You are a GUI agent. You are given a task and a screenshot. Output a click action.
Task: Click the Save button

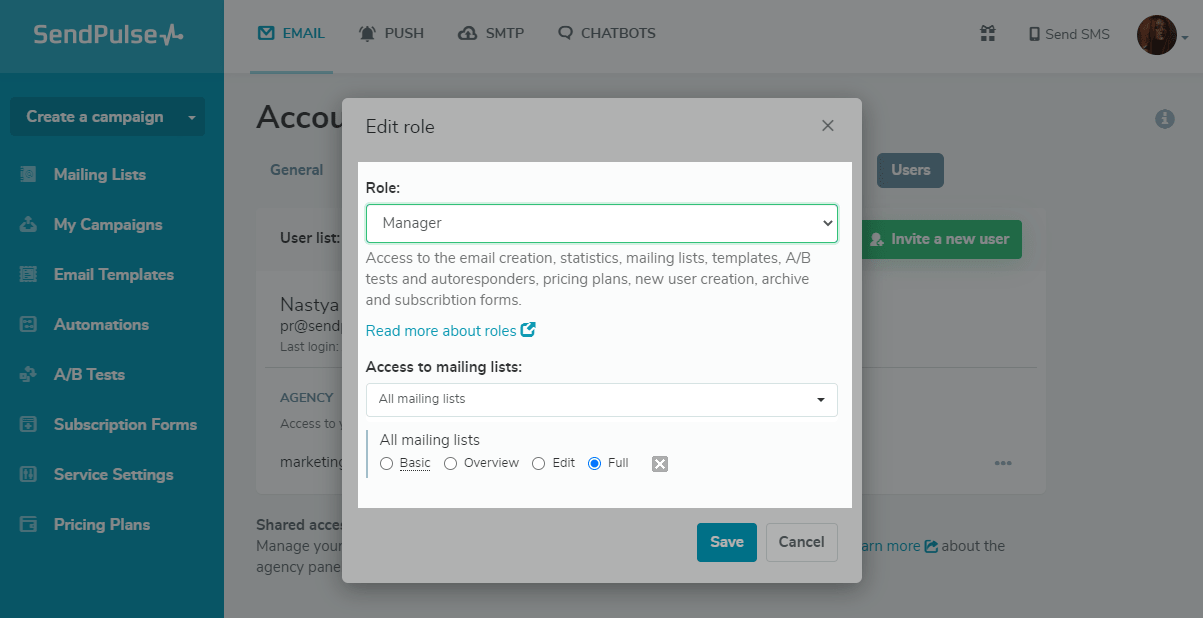[726, 542]
